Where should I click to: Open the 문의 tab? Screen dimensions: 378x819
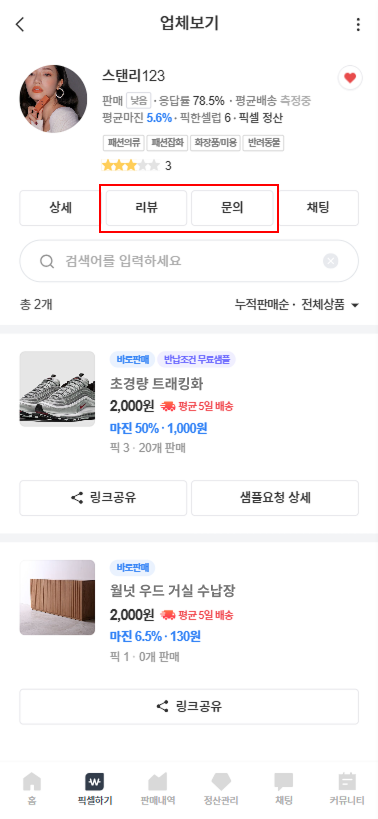[232, 208]
